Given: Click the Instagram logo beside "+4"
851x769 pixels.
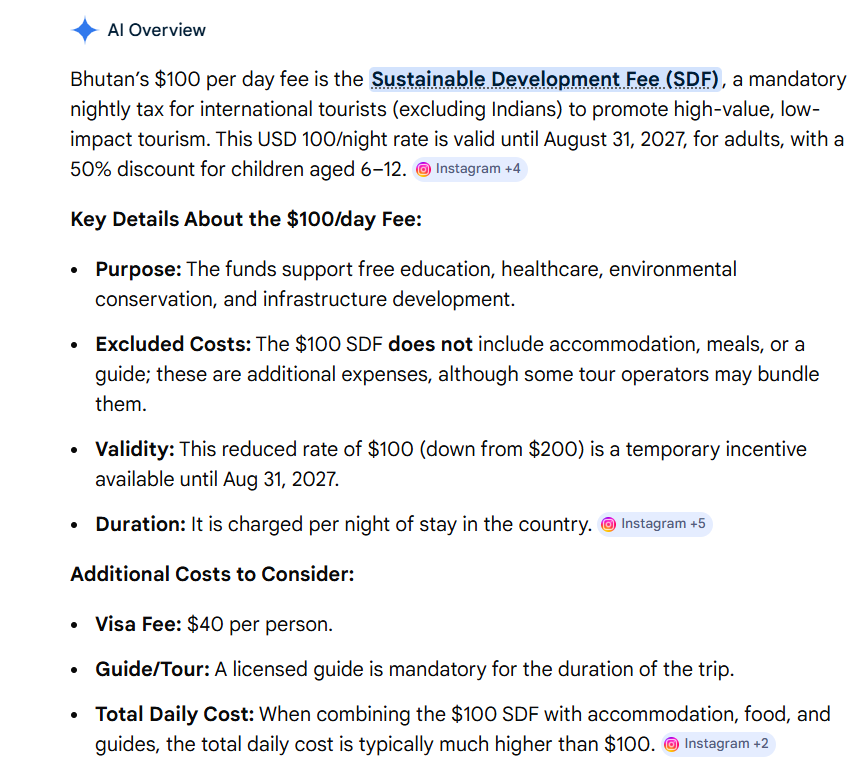Looking at the screenshot, I should coord(424,169).
